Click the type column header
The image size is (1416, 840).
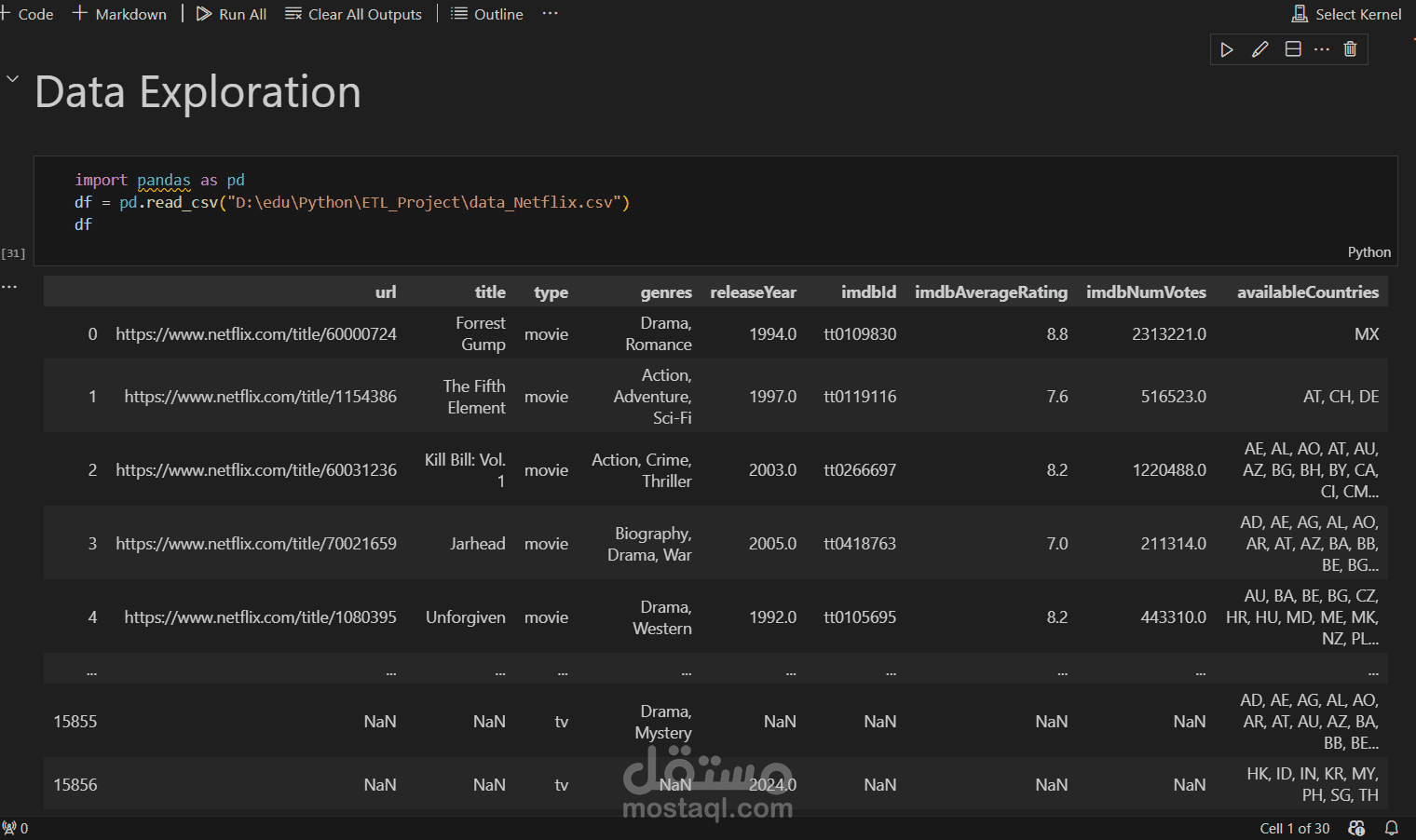click(x=551, y=292)
